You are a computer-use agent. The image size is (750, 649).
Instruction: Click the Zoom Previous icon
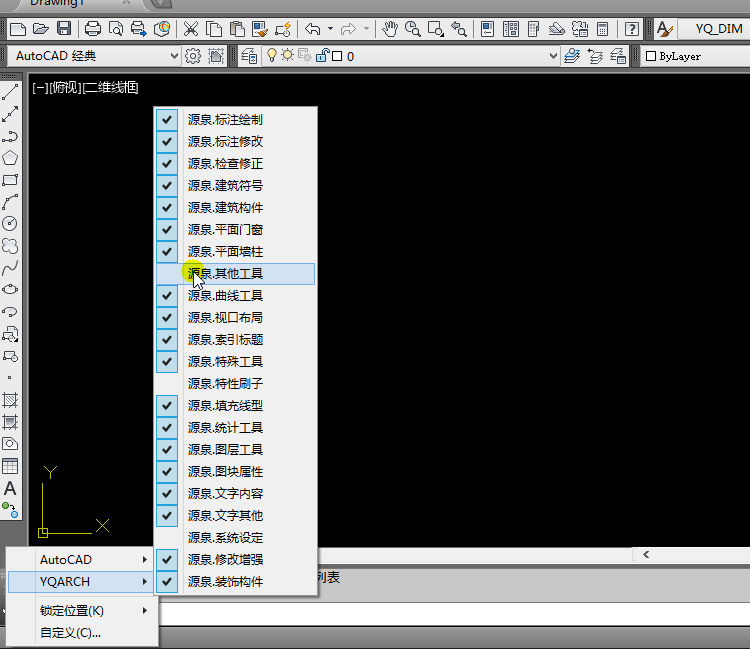point(459,29)
